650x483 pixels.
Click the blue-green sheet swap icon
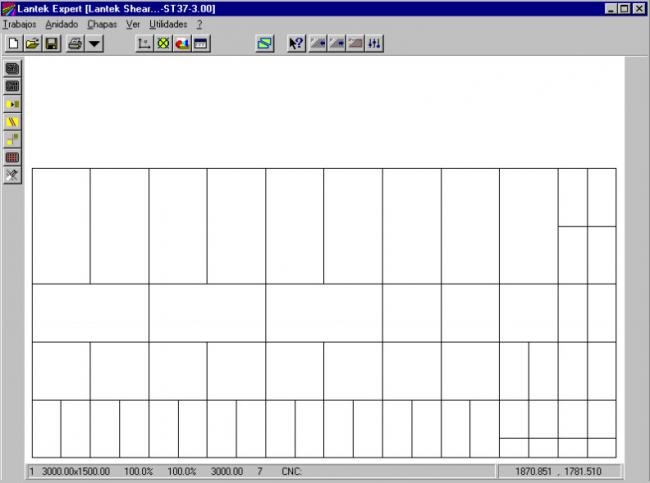pyautogui.click(x=265, y=44)
